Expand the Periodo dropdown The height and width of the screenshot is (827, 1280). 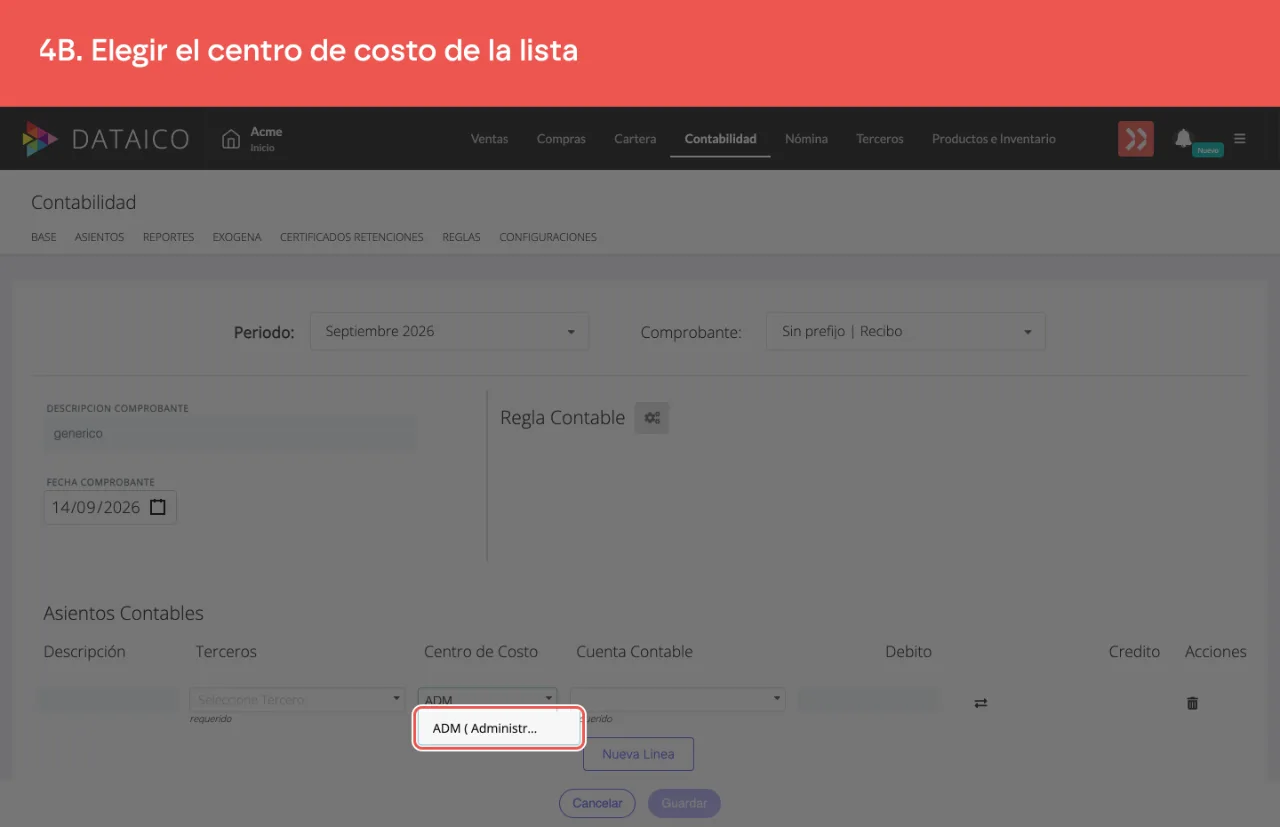coord(449,331)
